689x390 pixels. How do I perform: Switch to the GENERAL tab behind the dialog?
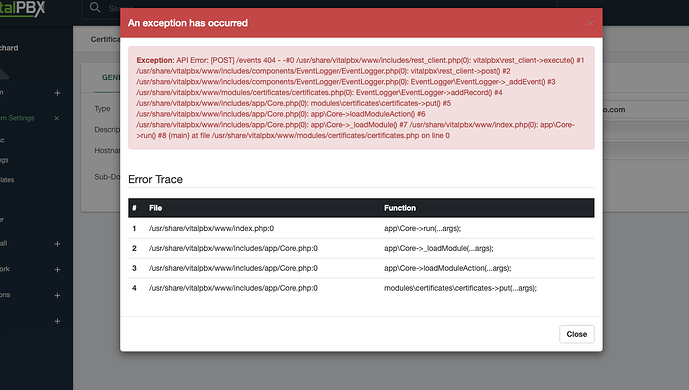point(111,77)
